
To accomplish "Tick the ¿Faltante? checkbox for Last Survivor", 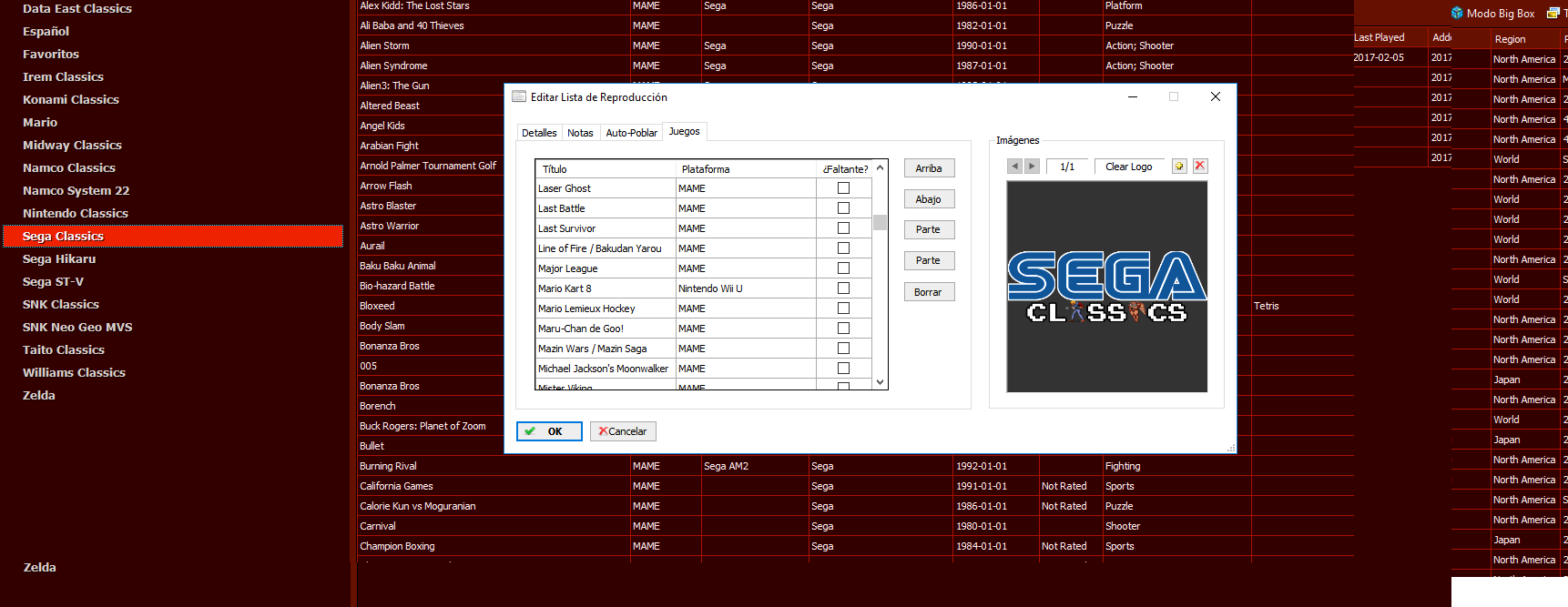I will tap(843, 228).
